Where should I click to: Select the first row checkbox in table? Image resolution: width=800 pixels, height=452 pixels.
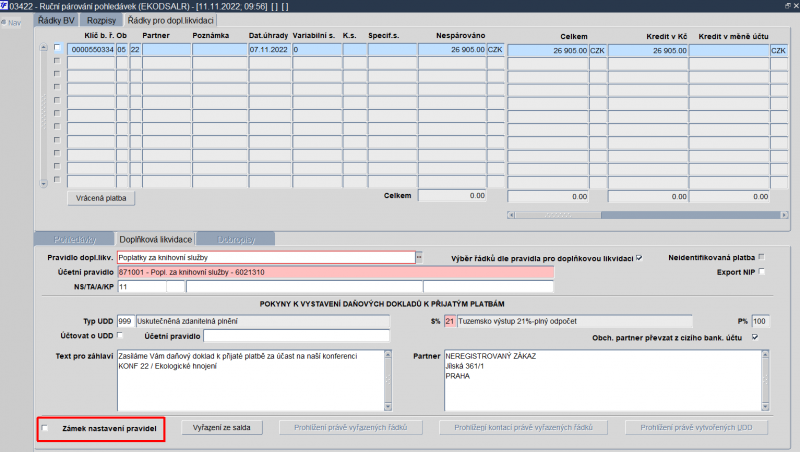point(57,47)
